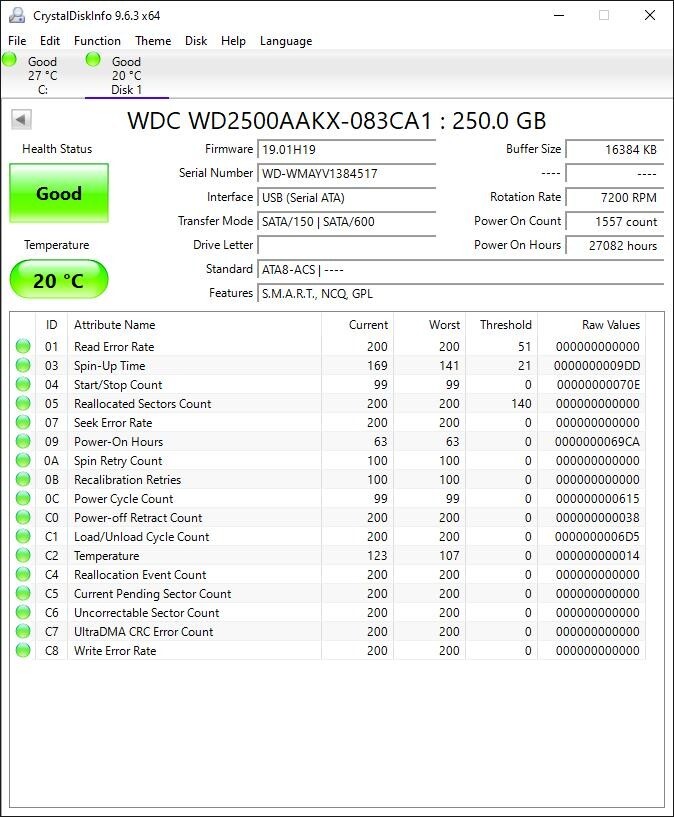
Task: Click the Rotation Rate value 7200 RPM
Action: (615, 197)
